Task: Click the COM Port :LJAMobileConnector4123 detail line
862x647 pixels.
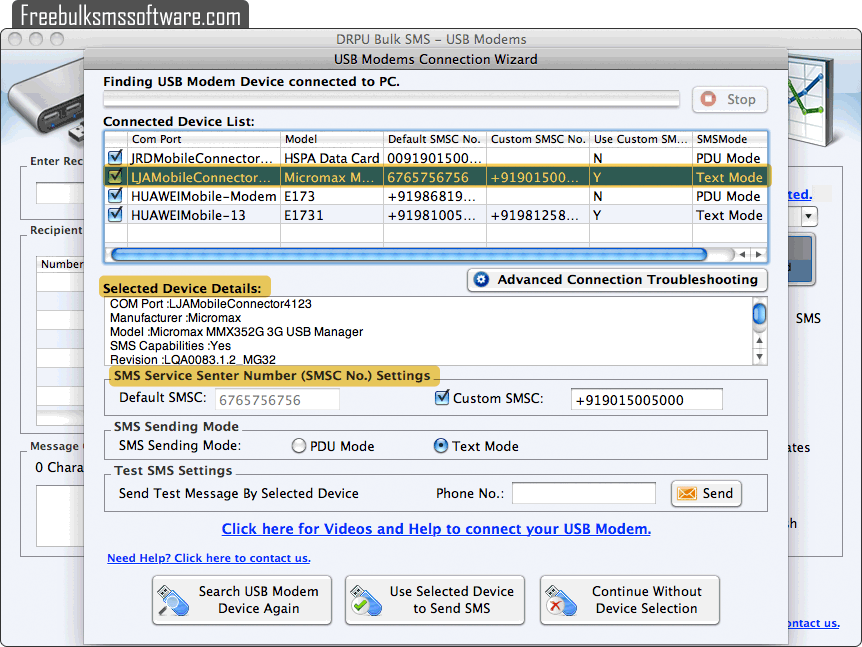Action: (211, 304)
